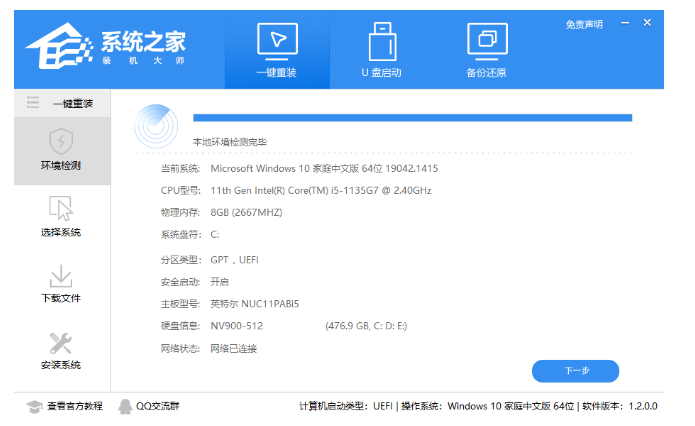This screenshot has height=426, width=695.
Task: Click the detection progress bar
Action: click(412, 117)
